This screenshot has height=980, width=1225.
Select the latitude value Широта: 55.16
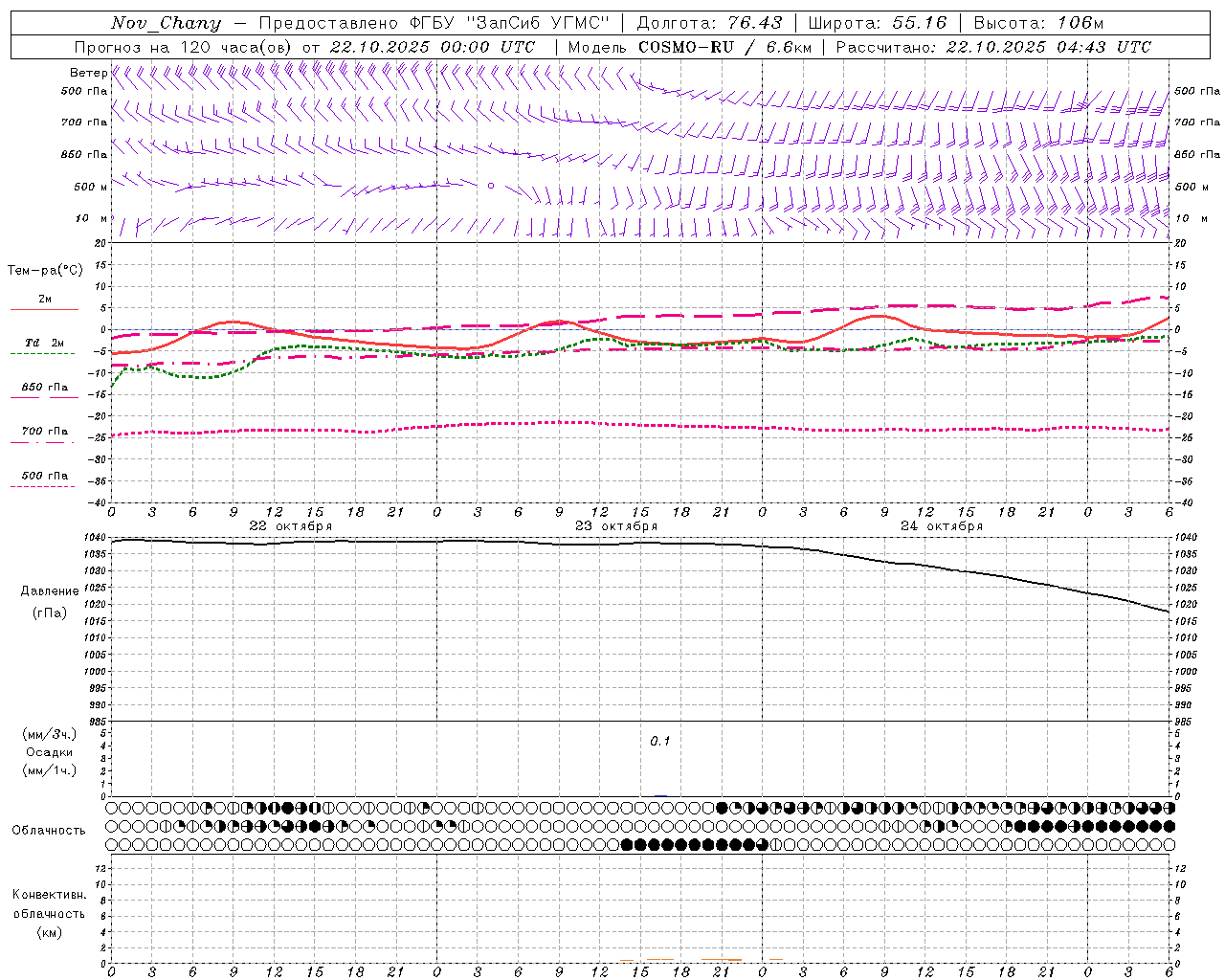[x=878, y=23]
